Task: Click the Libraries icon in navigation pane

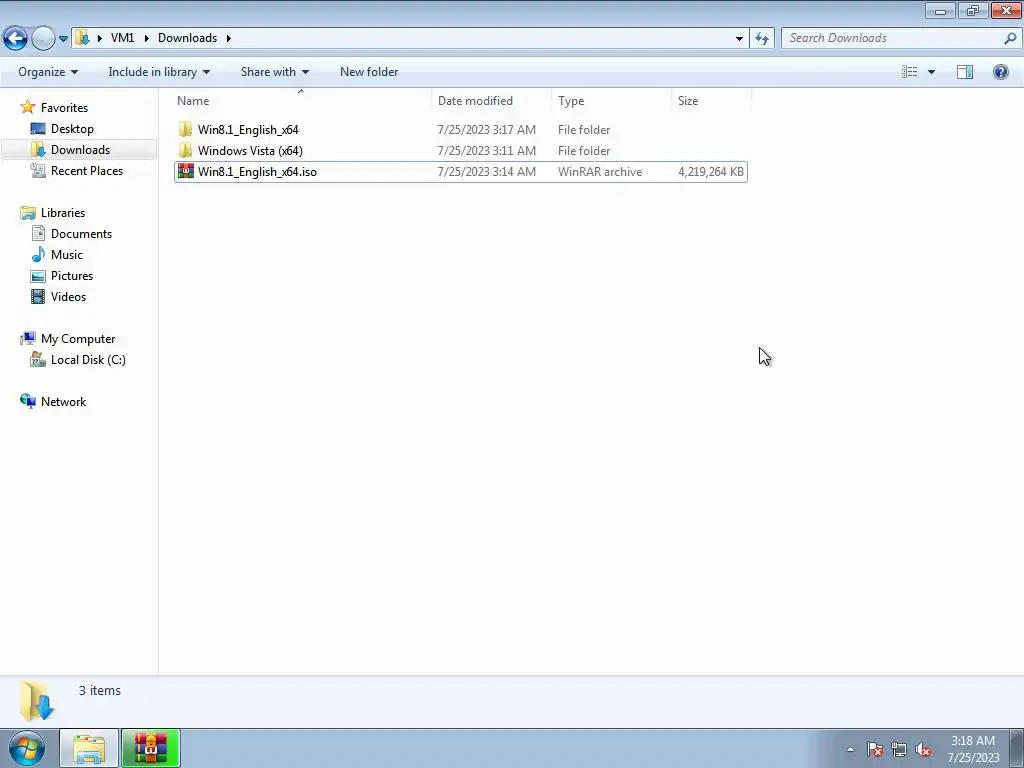Action: (x=27, y=213)
